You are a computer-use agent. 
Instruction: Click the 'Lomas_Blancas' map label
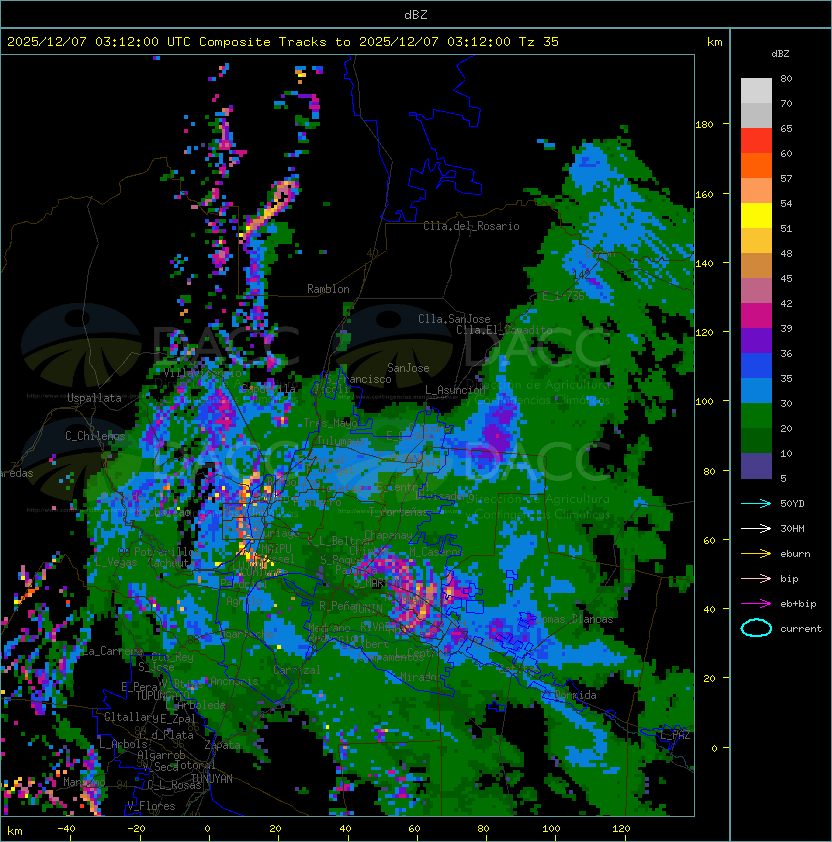point(574,619)
